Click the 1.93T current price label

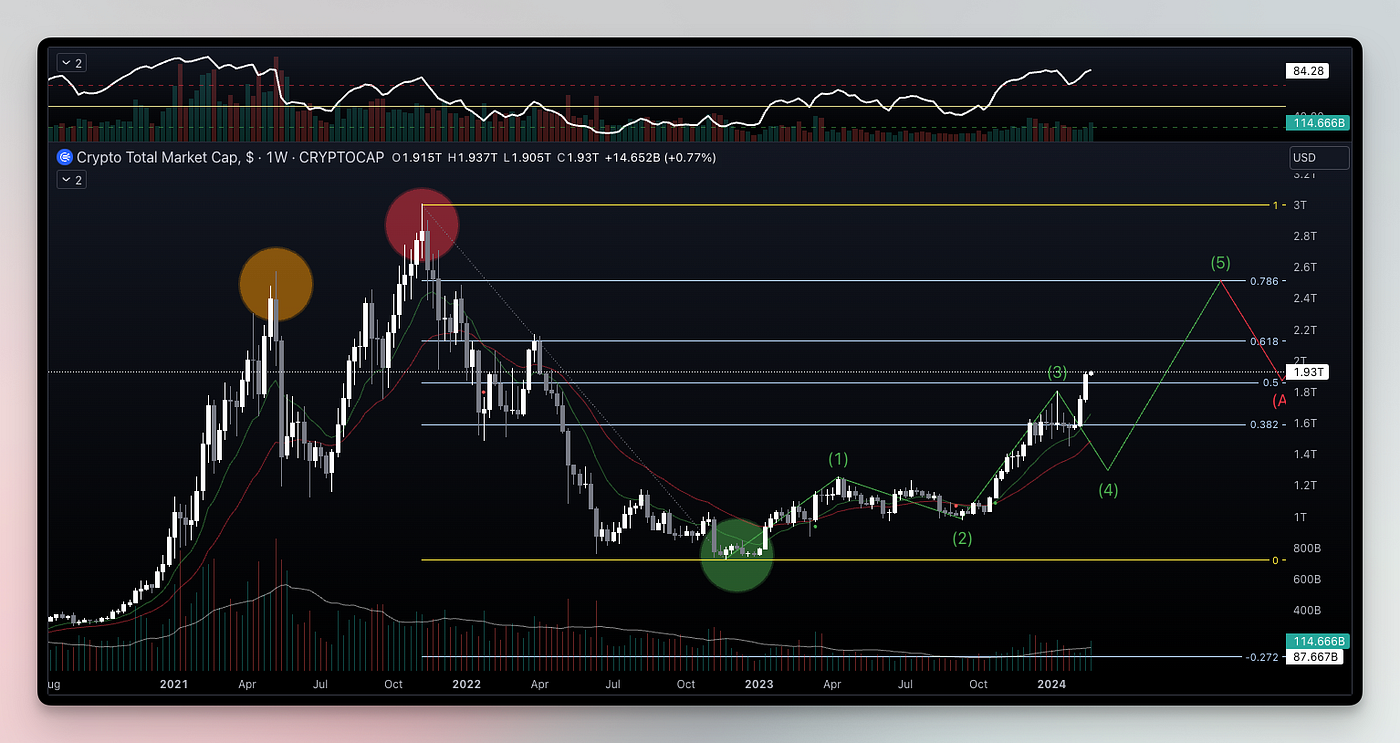coord(1308,372)
